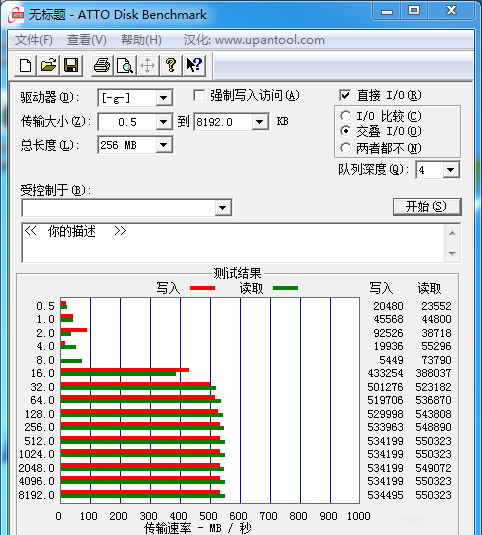The image size is (482, 535).
Task: Expand the 驱动器 drive dropdown
Action: (x=164, y=98)
